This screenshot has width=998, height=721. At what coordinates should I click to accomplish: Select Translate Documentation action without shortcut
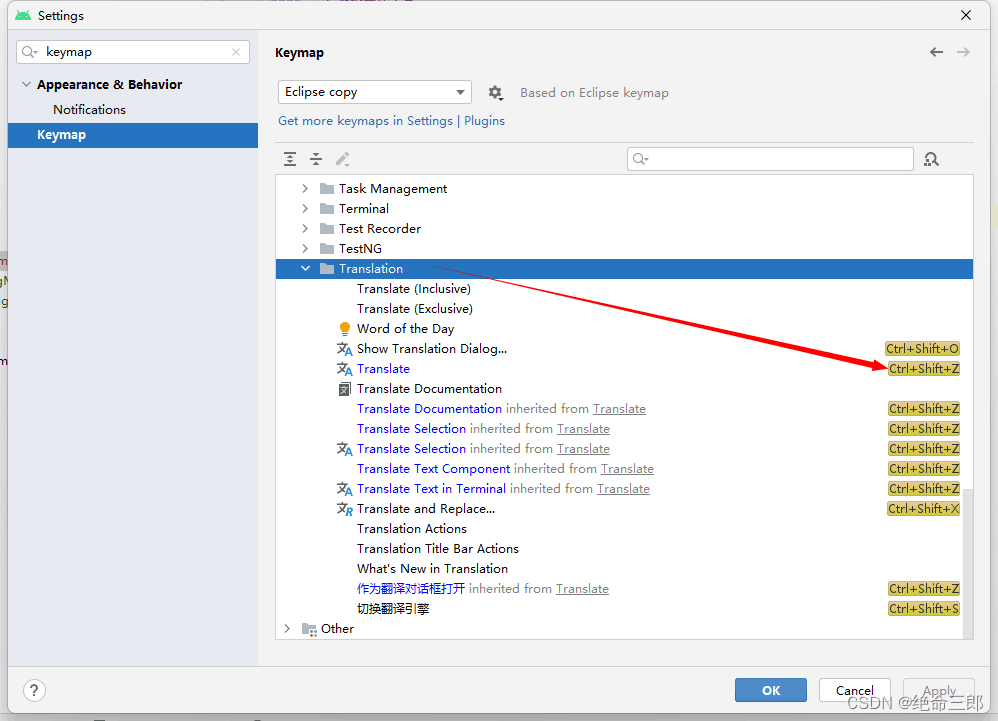[x=429, y=389]
